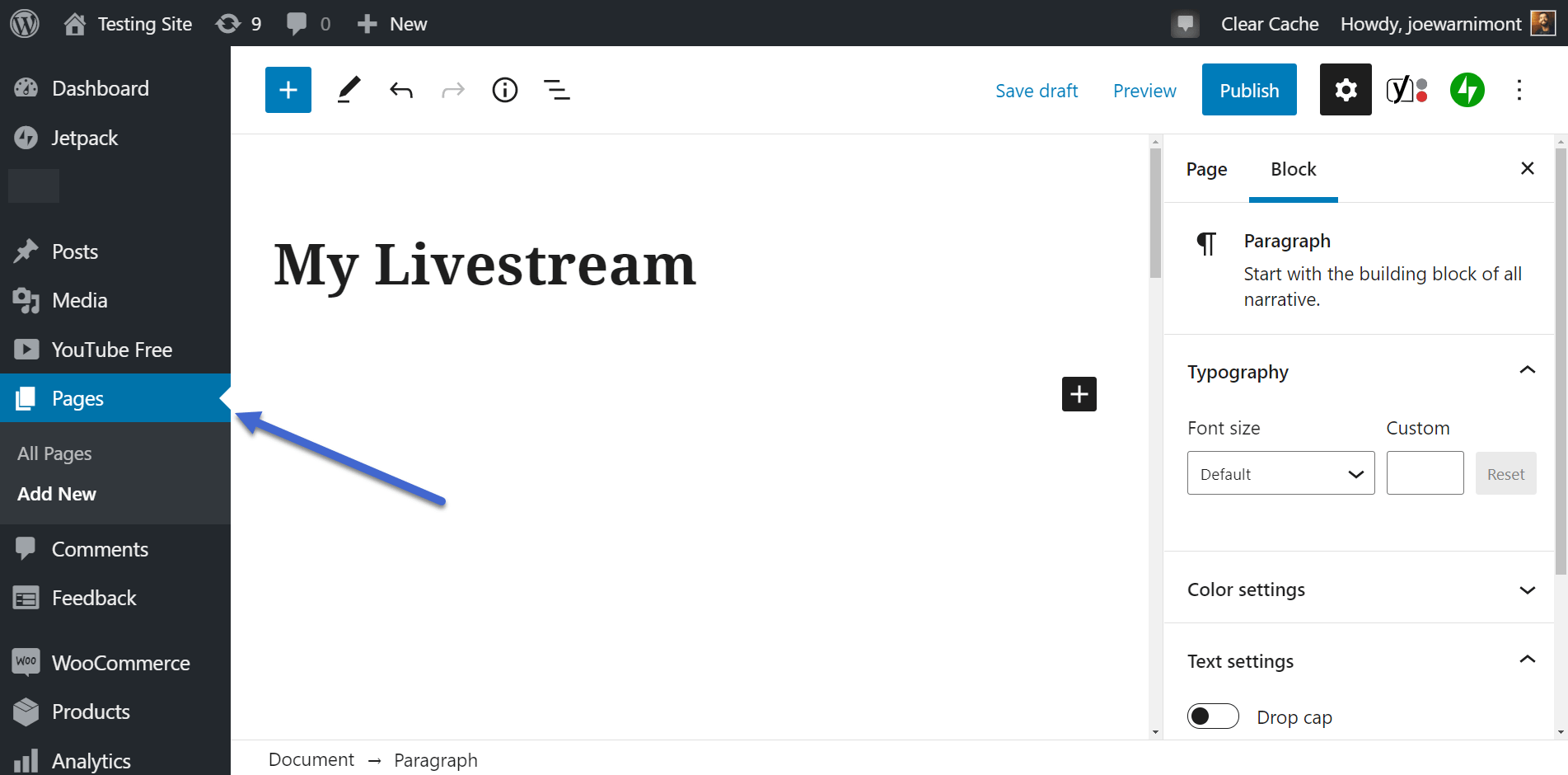
Task: Click the Undo arrow
Action: coord(401,90)
